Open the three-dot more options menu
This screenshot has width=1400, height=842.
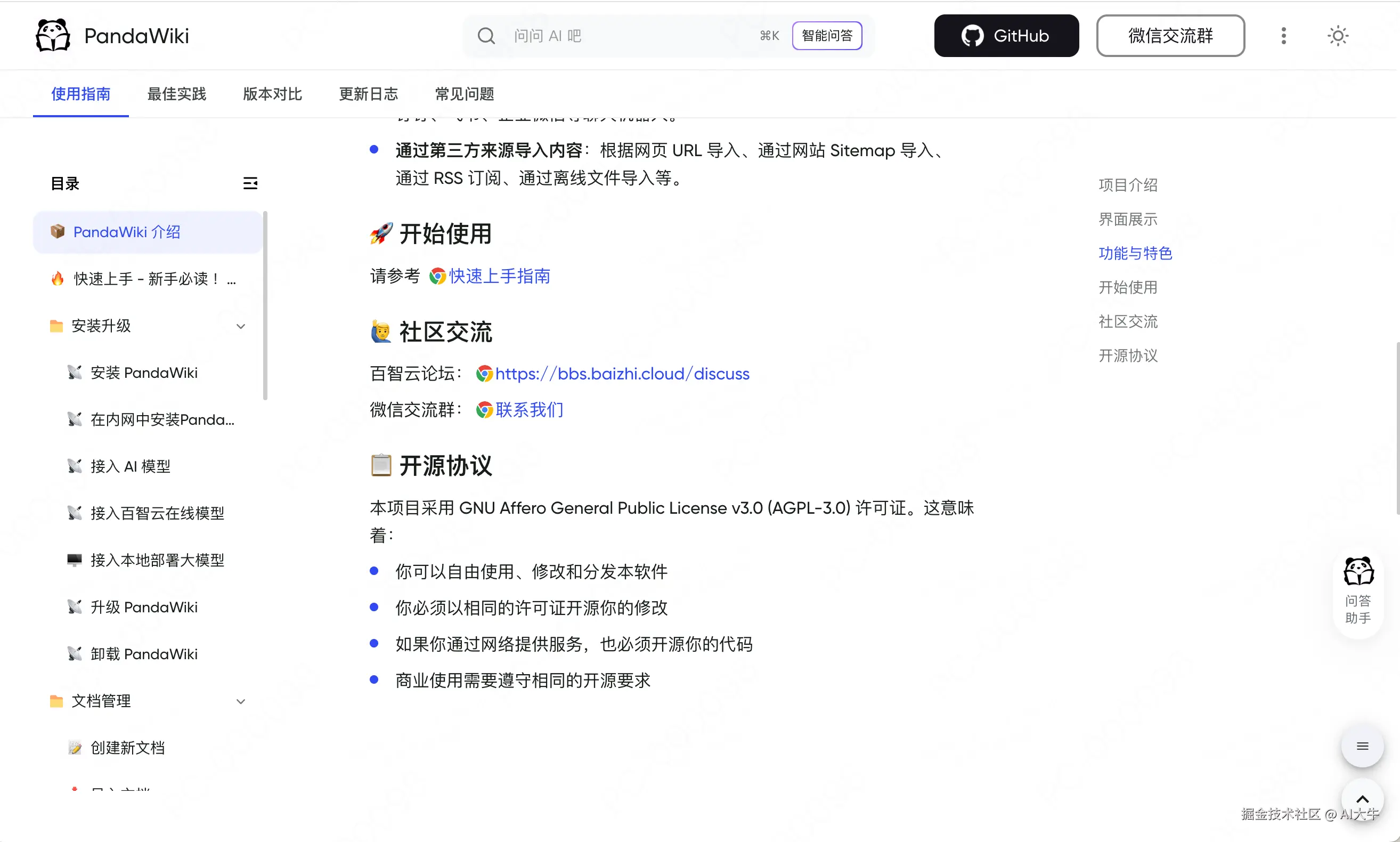(x=1283, y=36)
